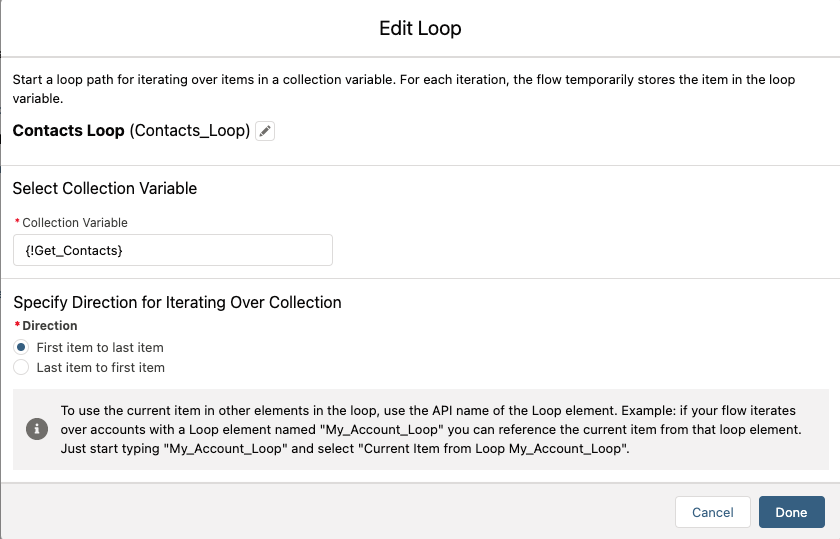Viewport: 840px width, 539px height.
Task: Click the "Edit Loop" dialog title
Action: coord(420,28)
